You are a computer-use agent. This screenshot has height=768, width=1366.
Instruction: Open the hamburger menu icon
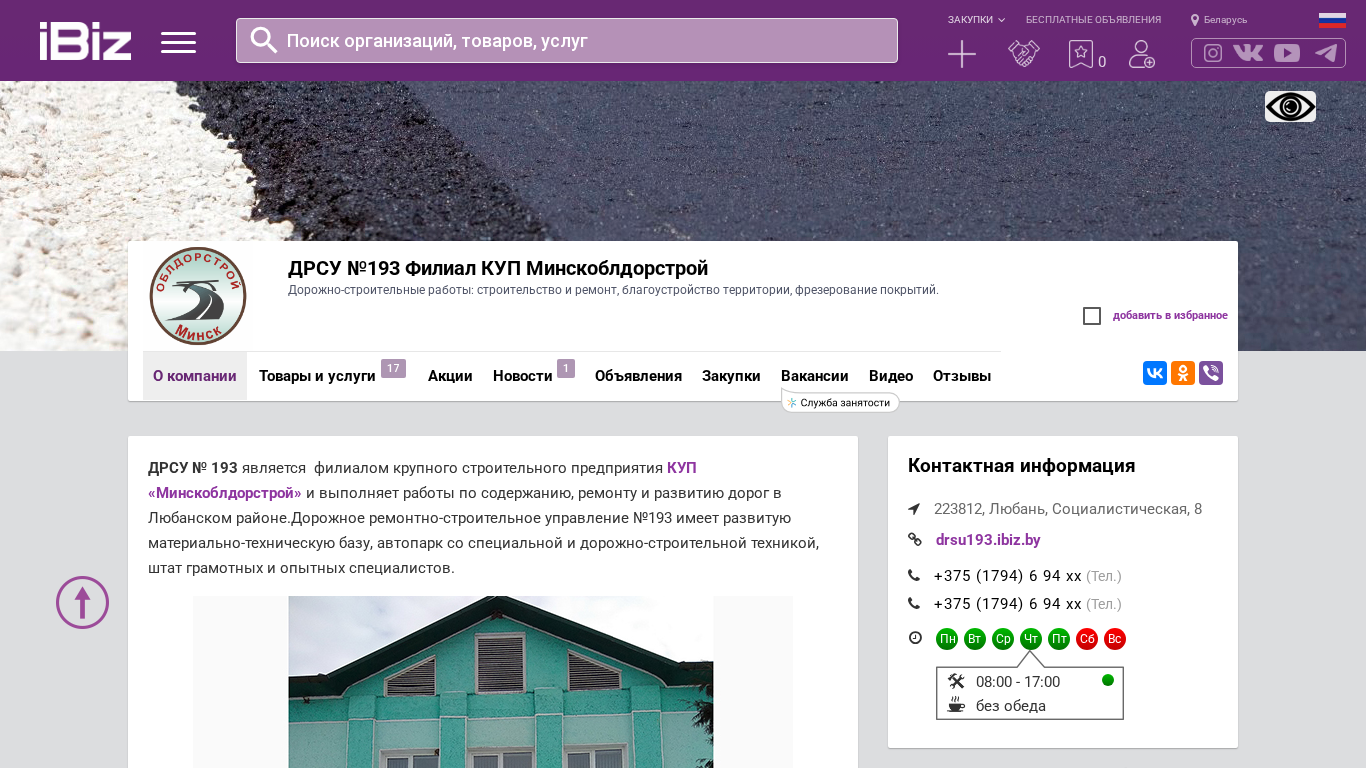pos(178,42)
